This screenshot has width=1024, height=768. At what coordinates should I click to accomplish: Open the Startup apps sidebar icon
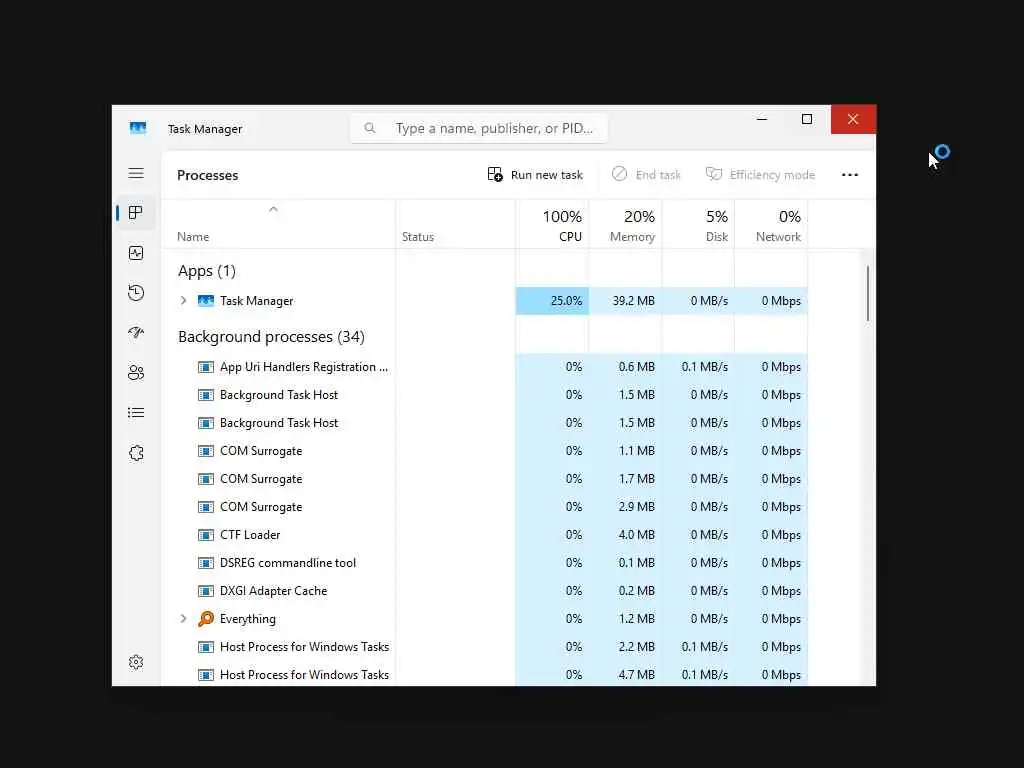pos(136,332)
